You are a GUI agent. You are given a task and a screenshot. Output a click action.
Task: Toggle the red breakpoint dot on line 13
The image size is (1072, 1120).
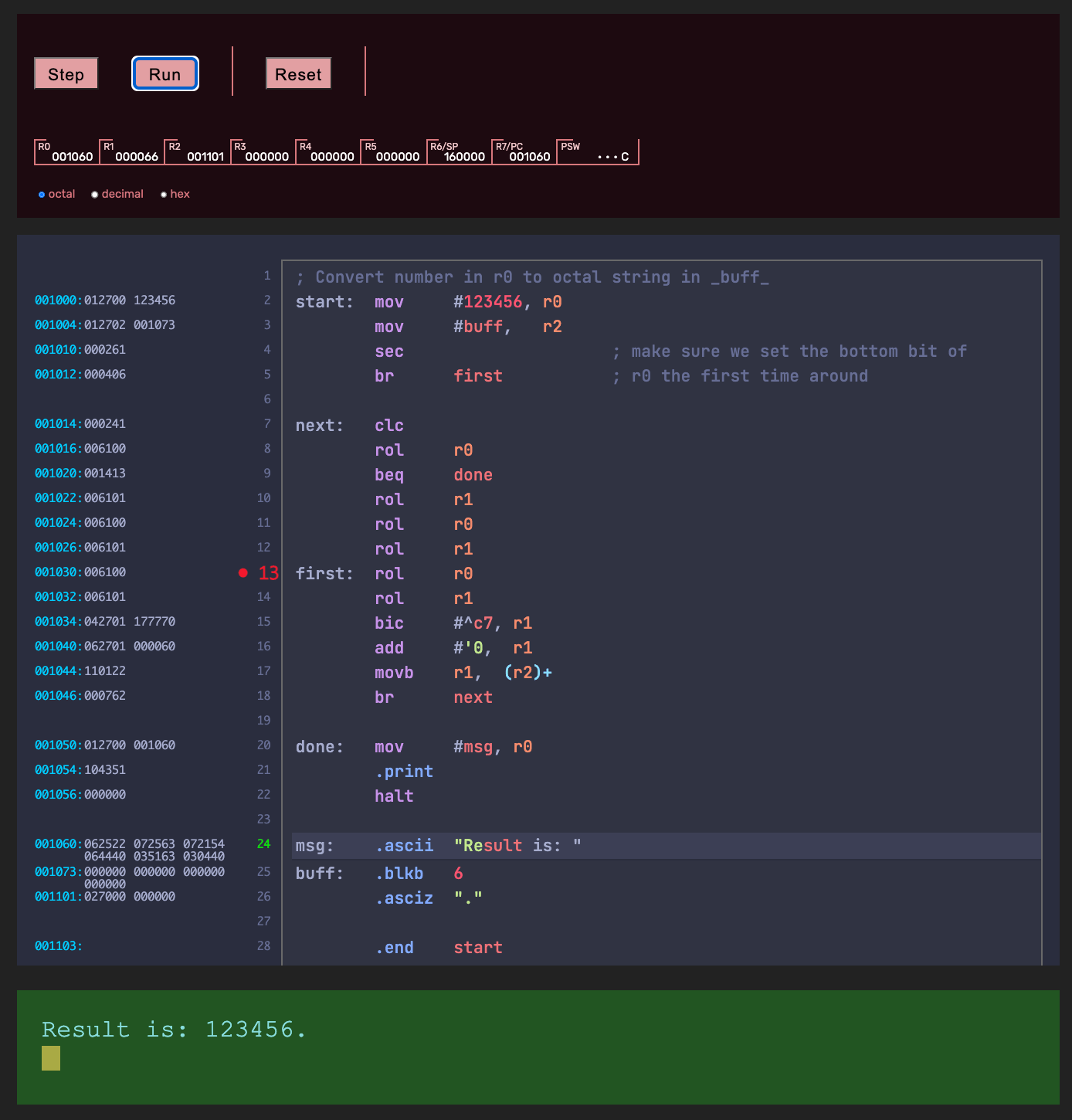243,572
